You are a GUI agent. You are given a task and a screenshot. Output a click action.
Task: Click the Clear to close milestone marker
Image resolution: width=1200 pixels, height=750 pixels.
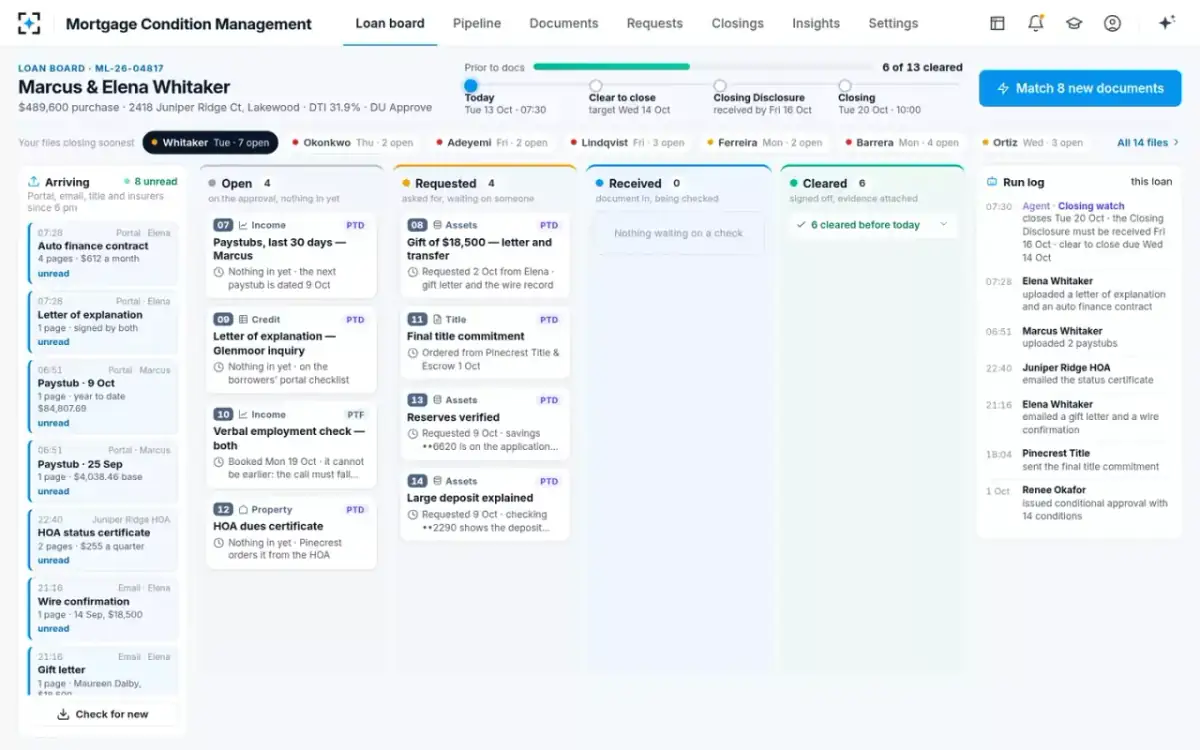click(x=596, y=86)
